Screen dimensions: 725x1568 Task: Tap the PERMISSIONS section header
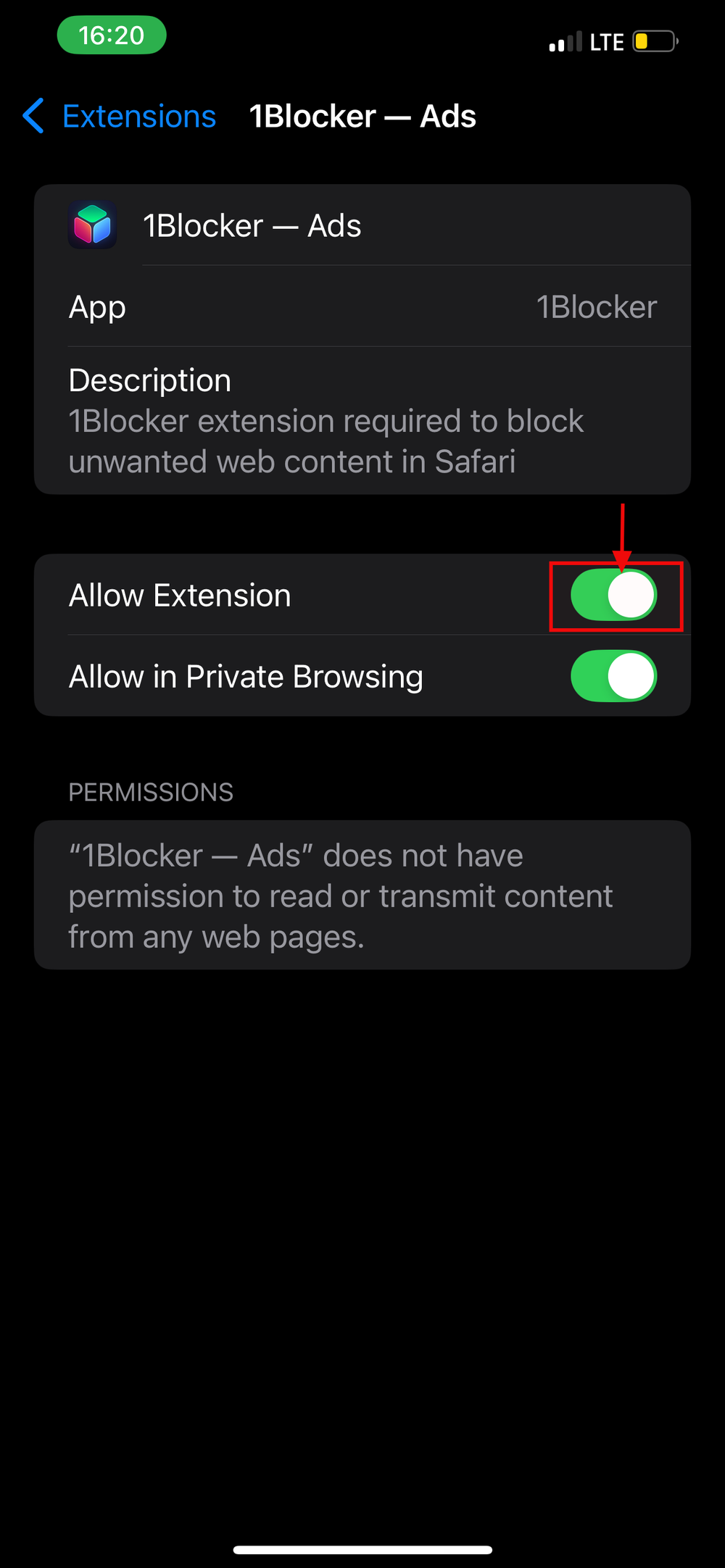pos(151,792)
